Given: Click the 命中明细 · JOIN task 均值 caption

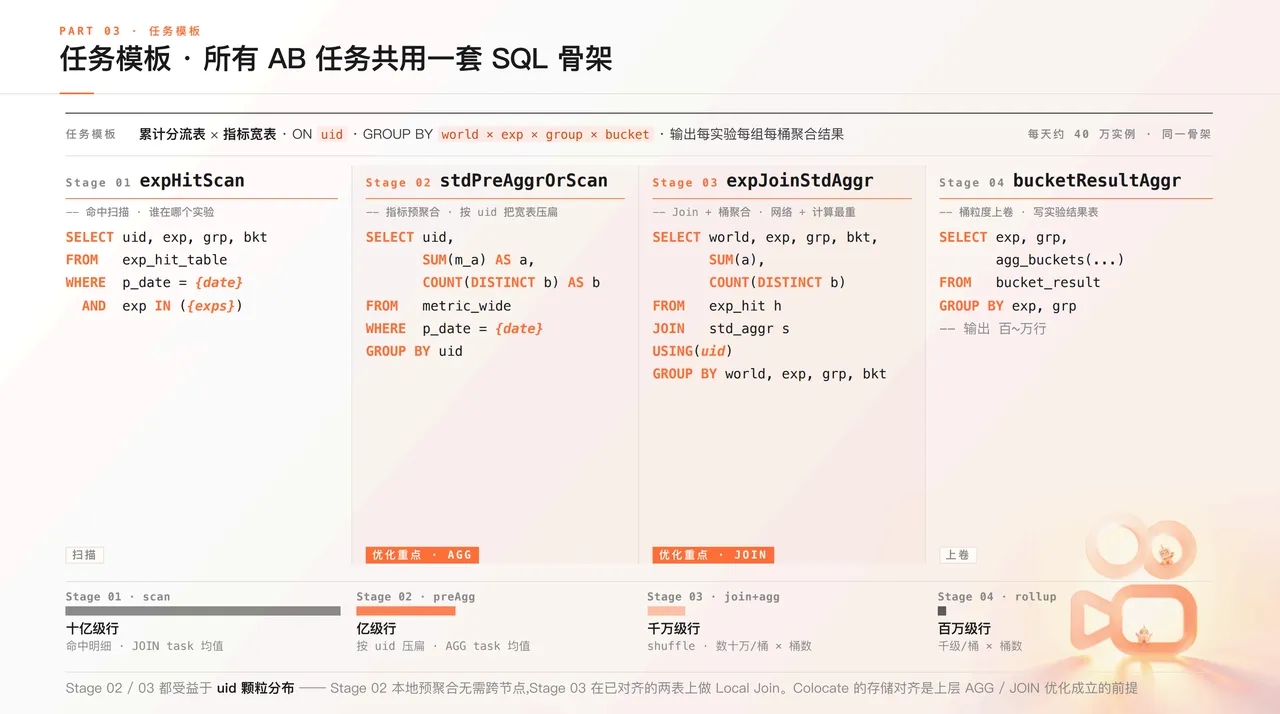Looking at the screenshot, I should [145, 646].
